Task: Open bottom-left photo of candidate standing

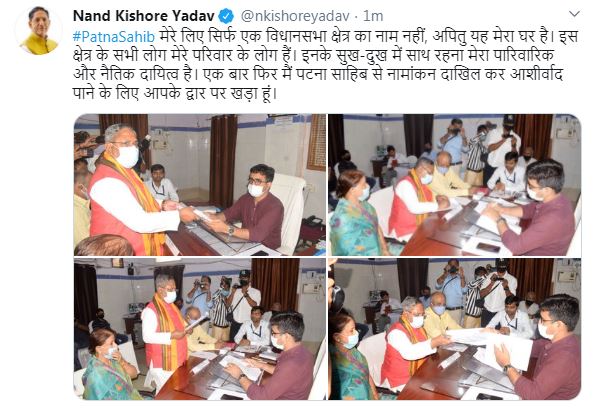Action: pyautogui.click(x=200, y=329)
